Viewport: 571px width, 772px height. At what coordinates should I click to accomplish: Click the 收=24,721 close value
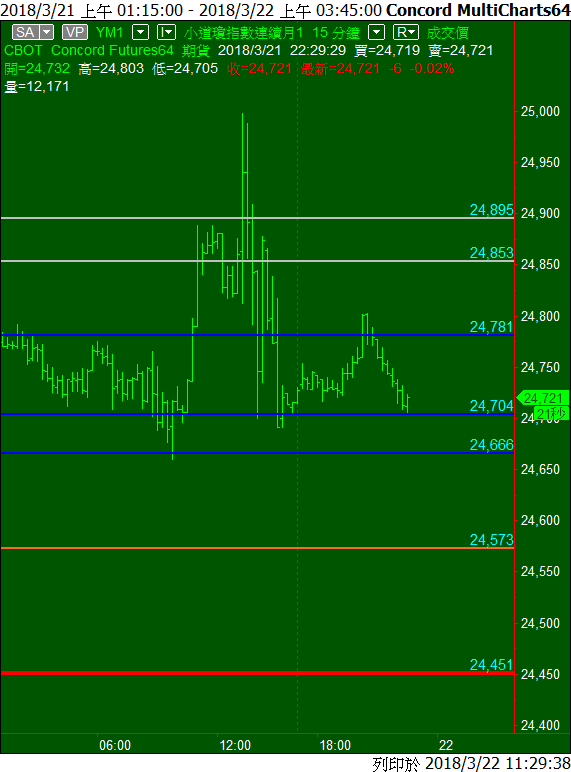pyautogui.click(x=259, y=68)
